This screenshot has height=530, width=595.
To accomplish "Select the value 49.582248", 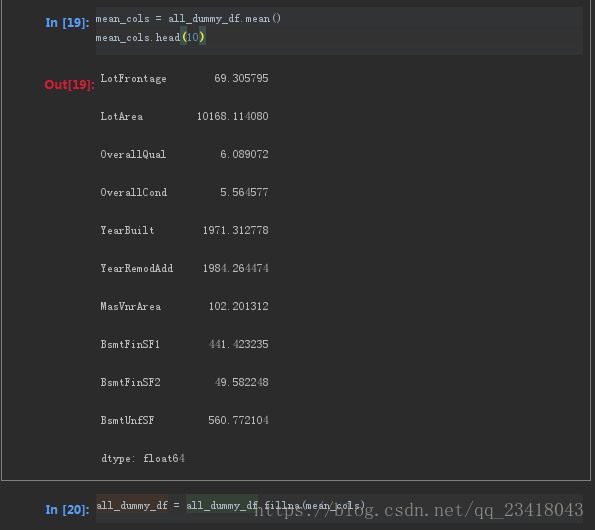I will (x=242, y=382).
